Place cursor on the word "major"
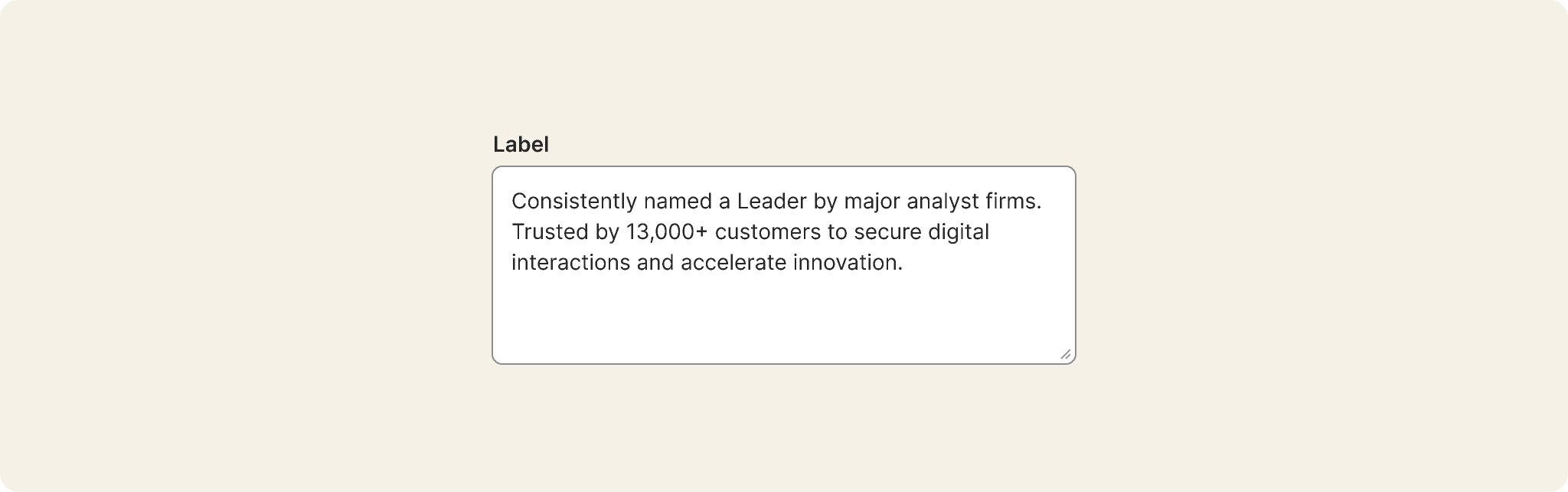The image size is (1568, 492). [x=872, y=202]
